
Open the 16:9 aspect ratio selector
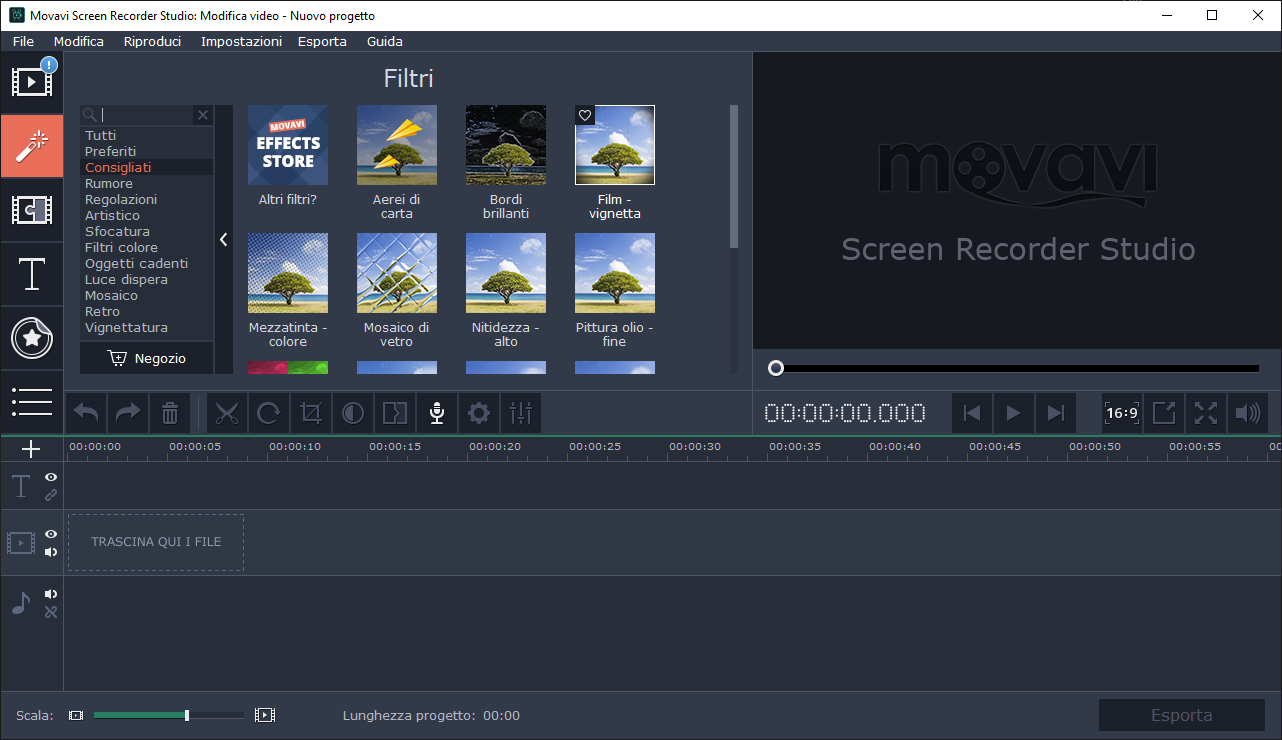point(1121,413)
